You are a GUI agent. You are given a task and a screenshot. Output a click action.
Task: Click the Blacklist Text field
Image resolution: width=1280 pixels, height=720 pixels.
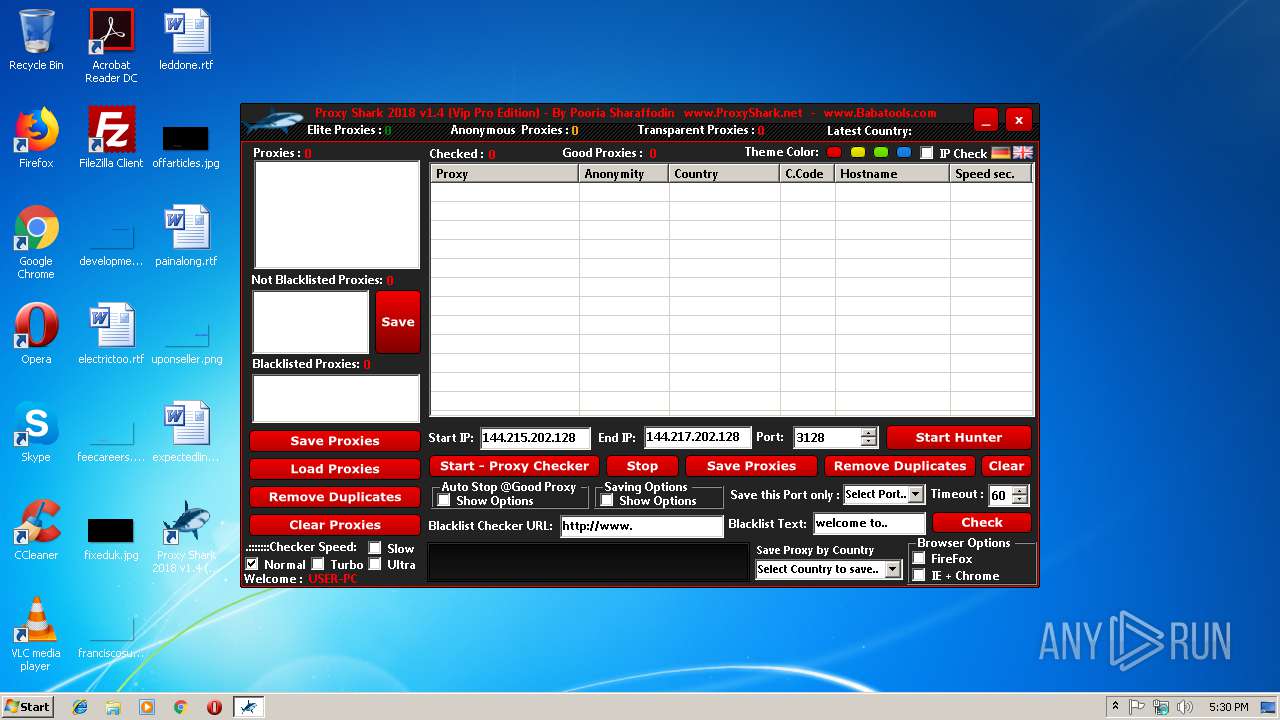coord(869,523)
